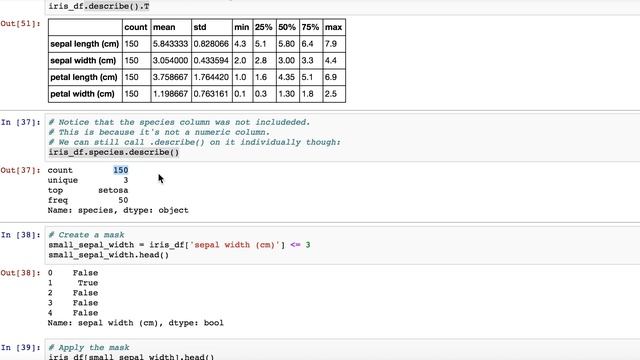The width and height of the screenshot is (640, 360).
Task: Select the 'max' column header
Action: [x=333, y=27]
